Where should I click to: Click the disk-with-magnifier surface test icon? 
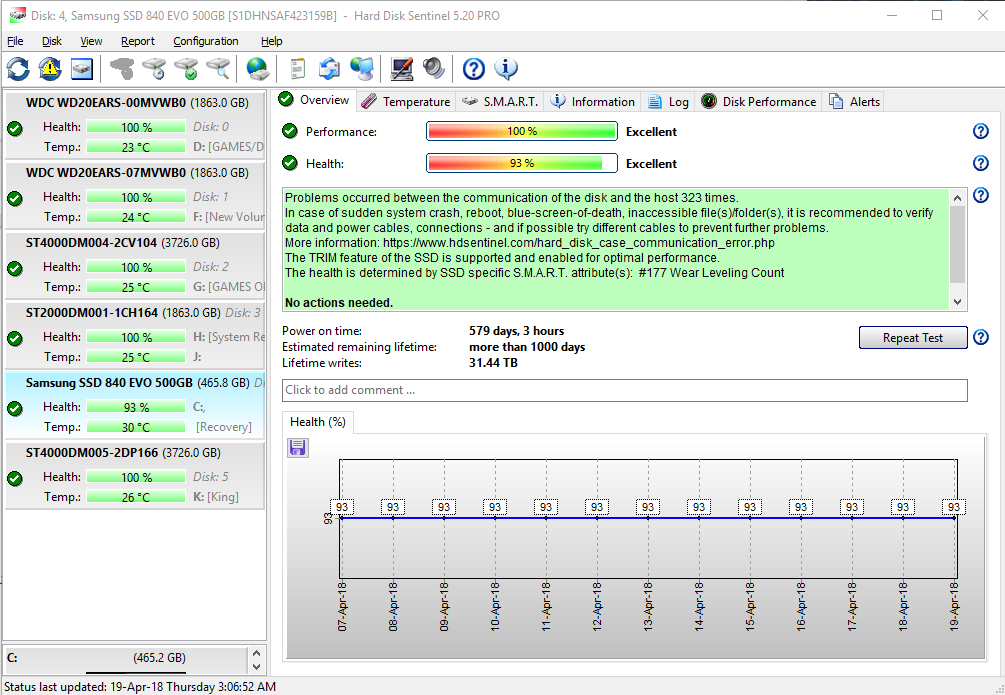tap(218, 69)
